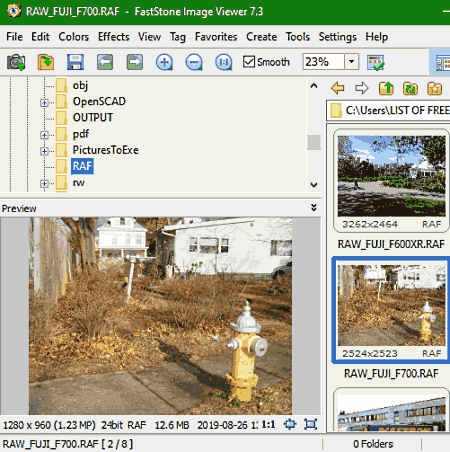
Task: Click the FastStone eye application icon
Action: point(14,11)
